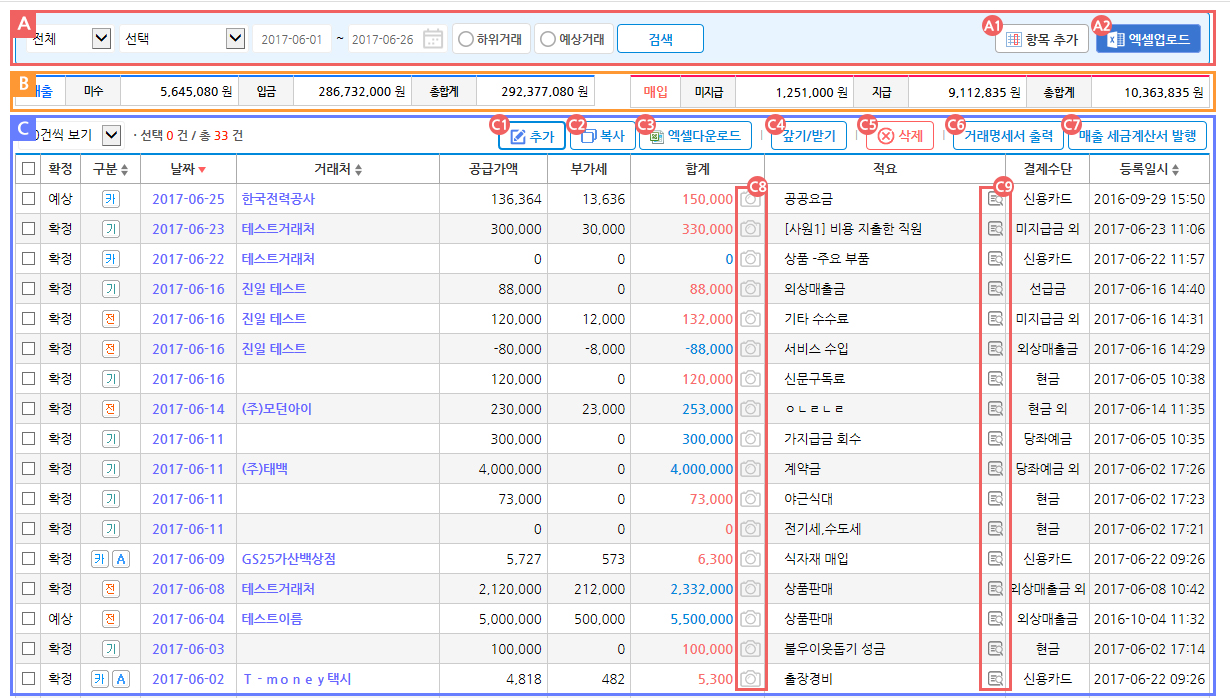This screenshot has height=698, width=1230.
Task: Click the 복사 copy button
Action: 602,135
